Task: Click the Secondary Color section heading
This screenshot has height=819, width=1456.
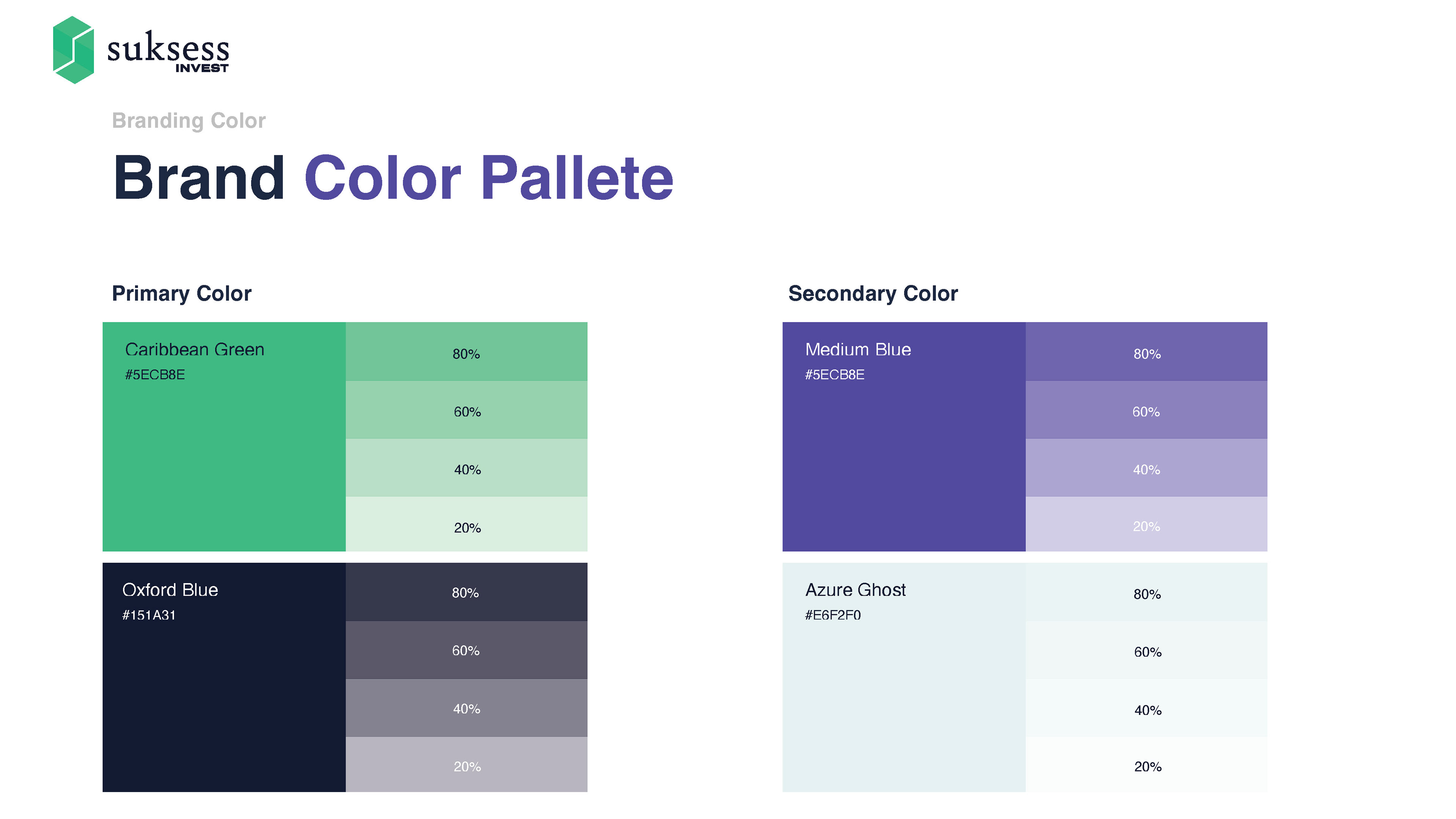Action: [x=873, y=293]
